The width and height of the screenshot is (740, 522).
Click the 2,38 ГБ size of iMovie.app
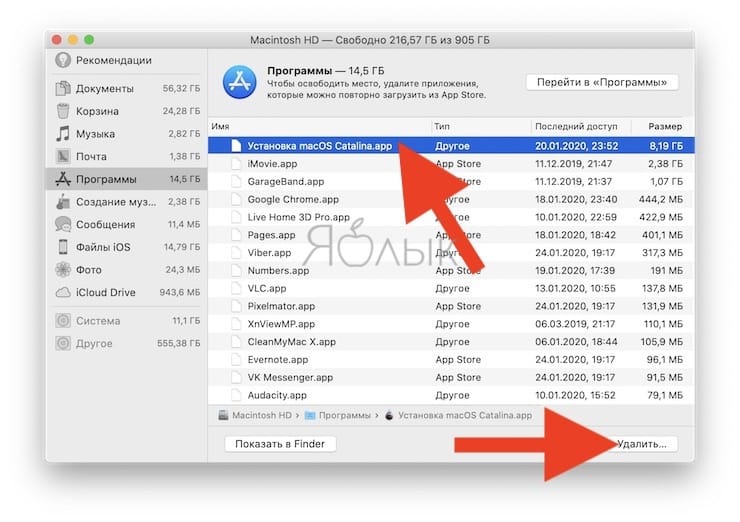coord(665,164)
